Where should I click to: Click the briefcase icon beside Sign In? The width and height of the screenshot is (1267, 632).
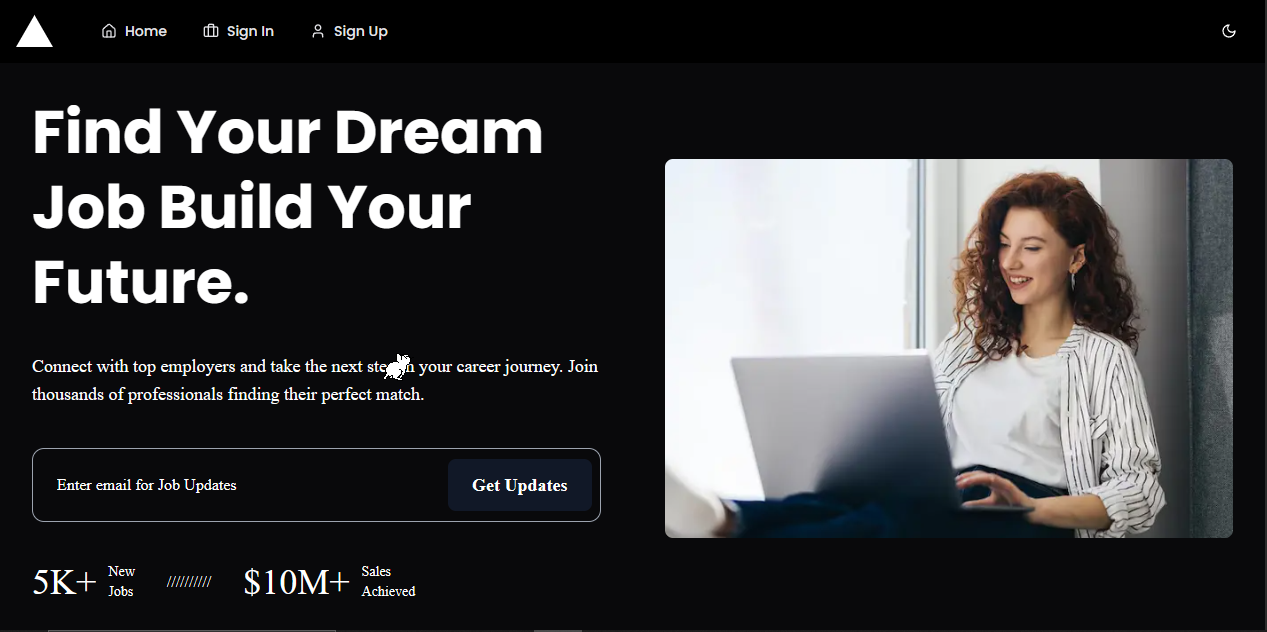pos(210,31)
